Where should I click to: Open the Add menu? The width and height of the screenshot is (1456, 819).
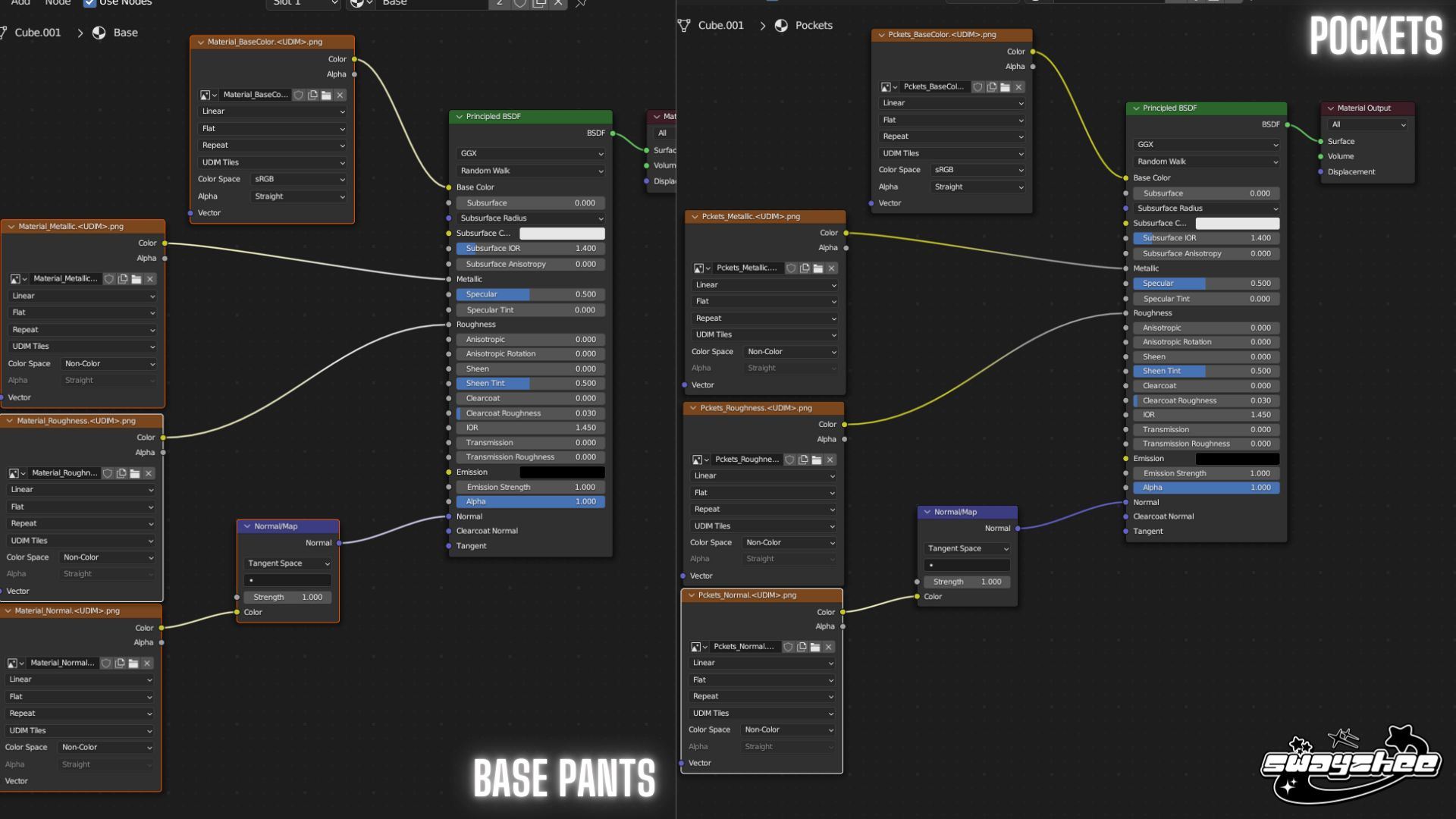click(x=20, y=3)
